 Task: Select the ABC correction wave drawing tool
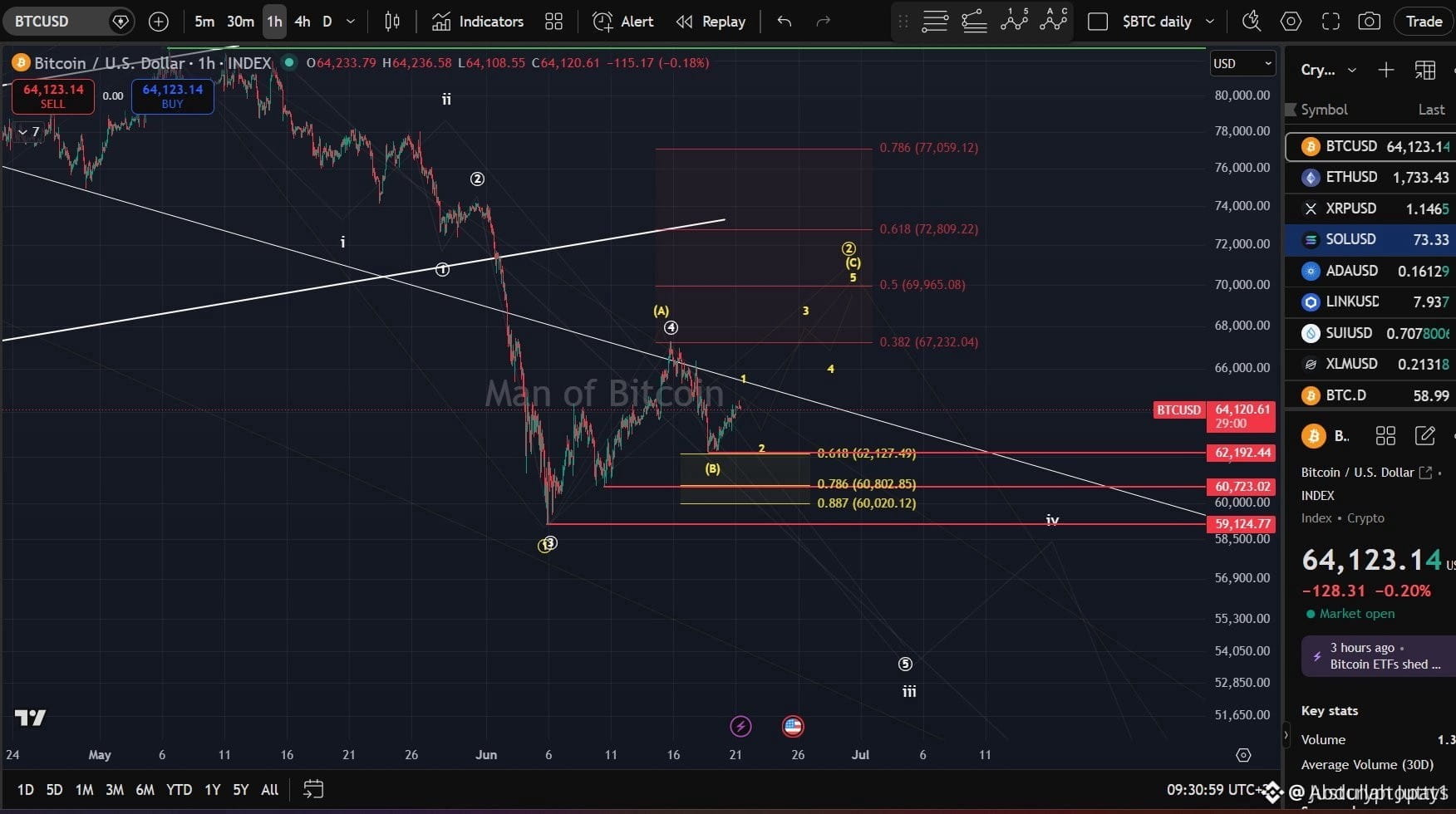click(1054, 20)
